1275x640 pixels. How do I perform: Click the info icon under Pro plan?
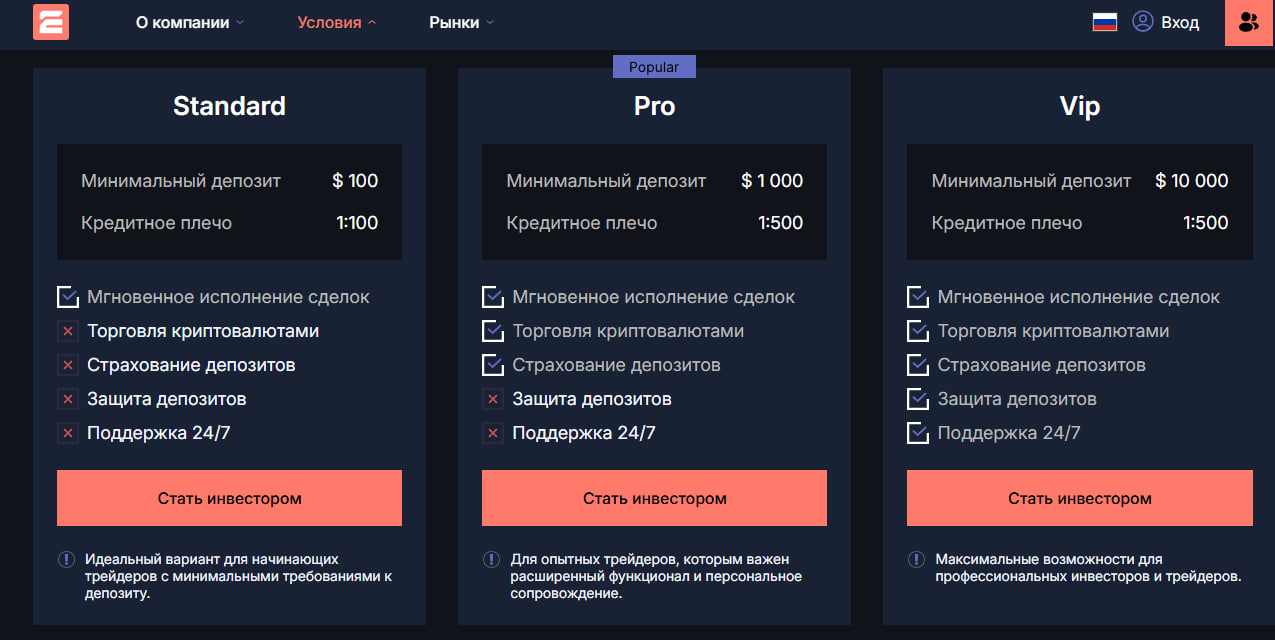pyautogui.click(x=492, y=560)
